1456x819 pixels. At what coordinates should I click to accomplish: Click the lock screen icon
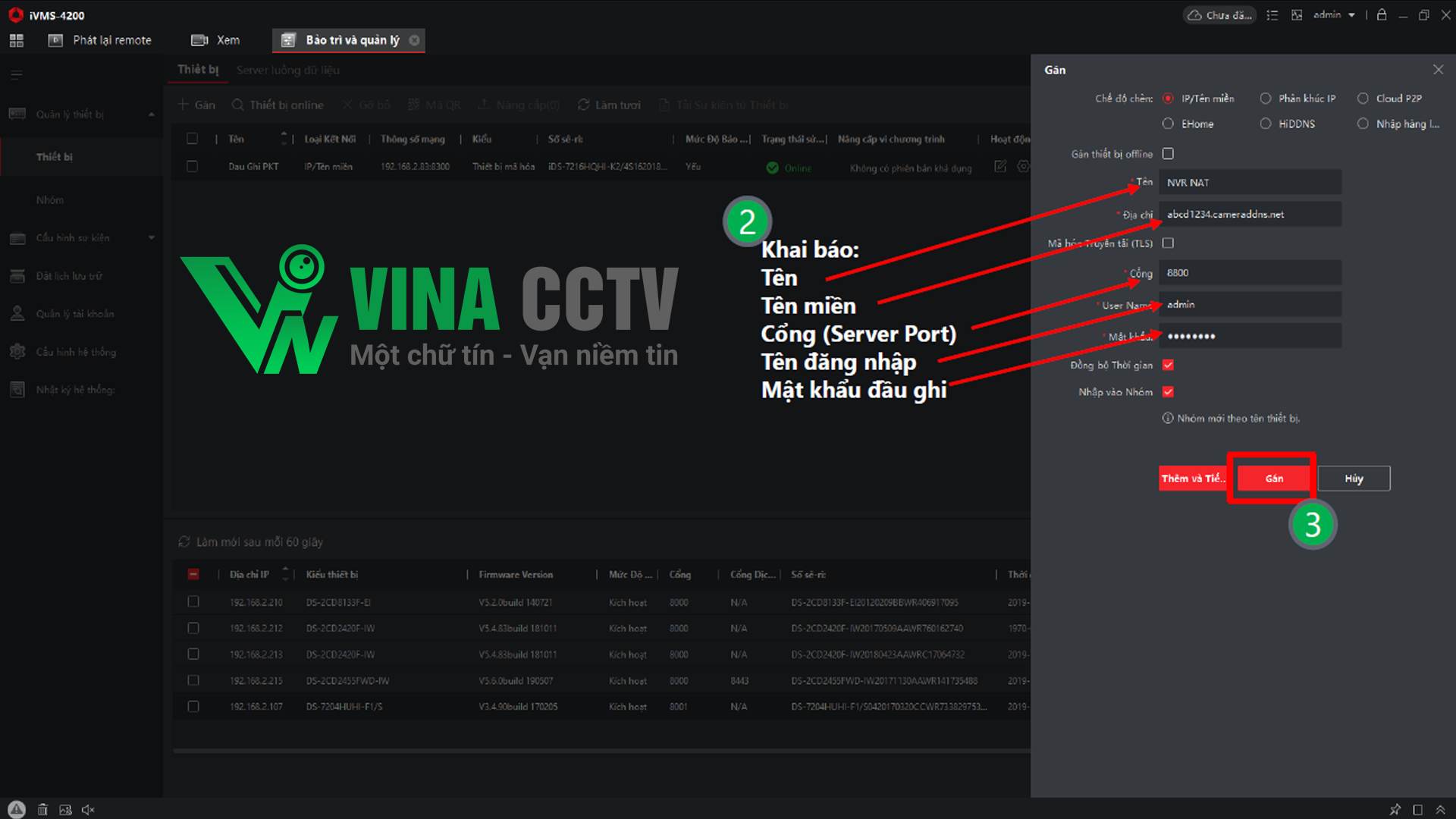(1382, 15)
